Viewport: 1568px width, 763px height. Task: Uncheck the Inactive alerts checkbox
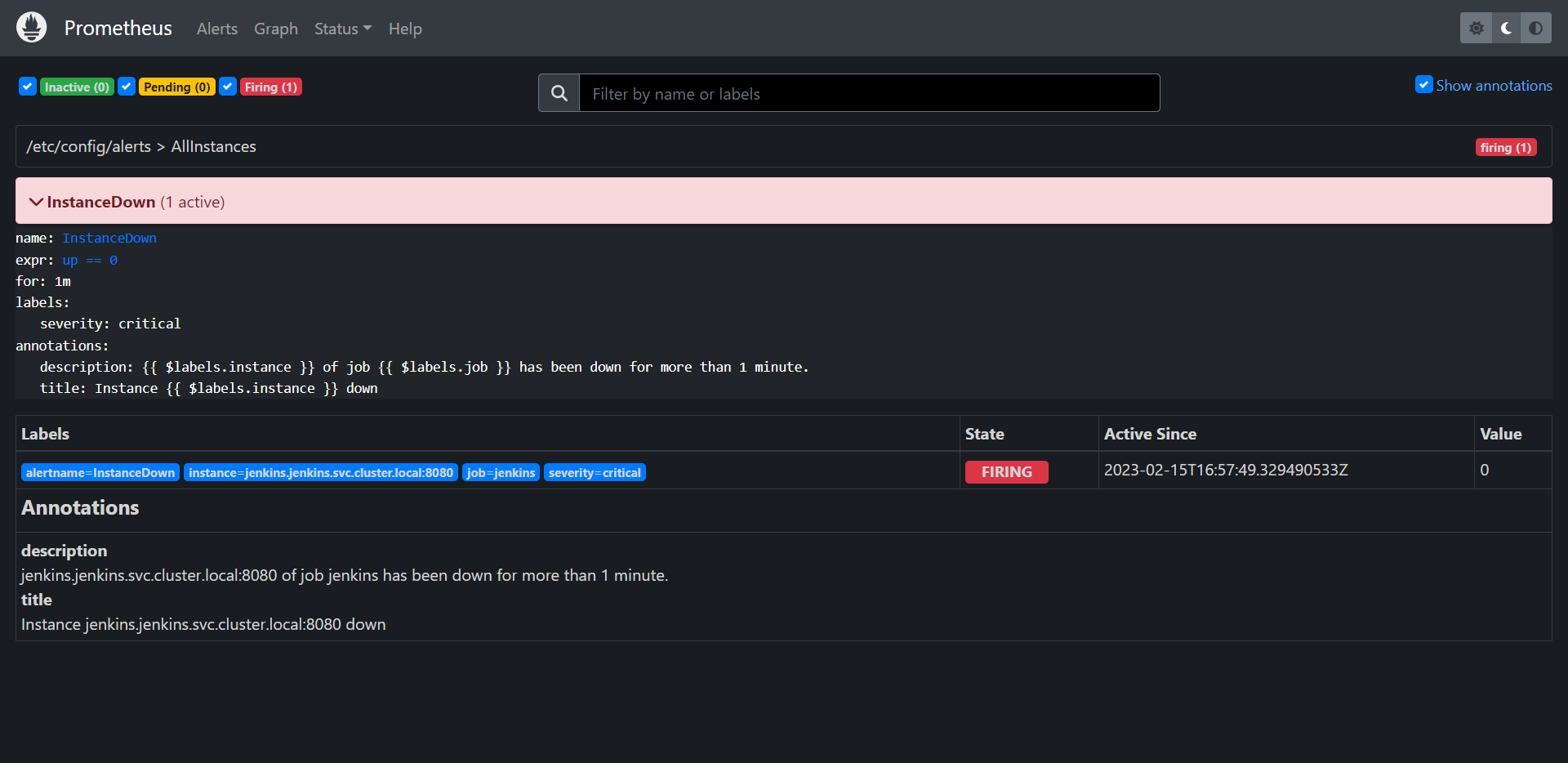coord(28,87)
